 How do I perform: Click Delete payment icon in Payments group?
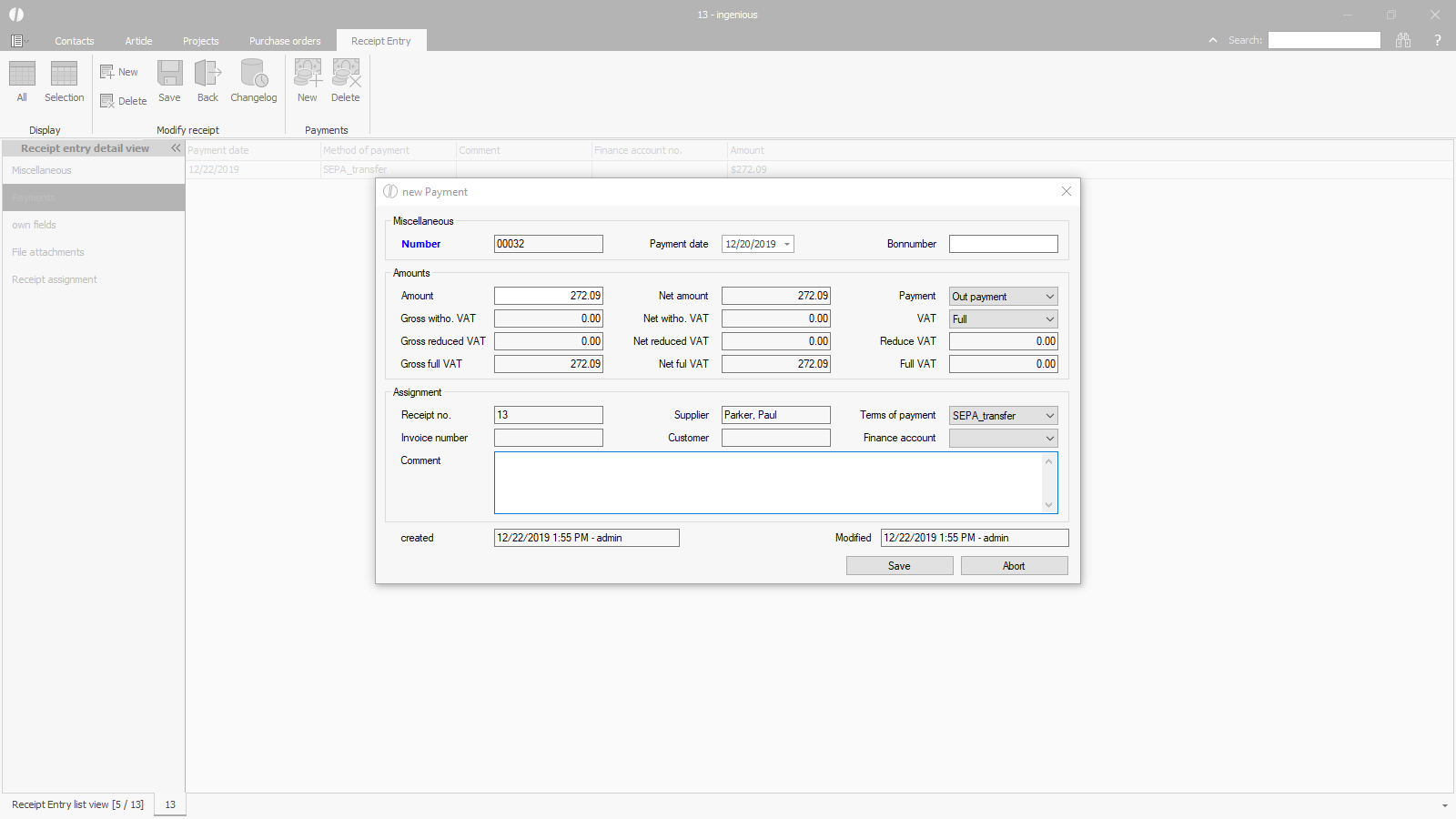pos(346,75)
